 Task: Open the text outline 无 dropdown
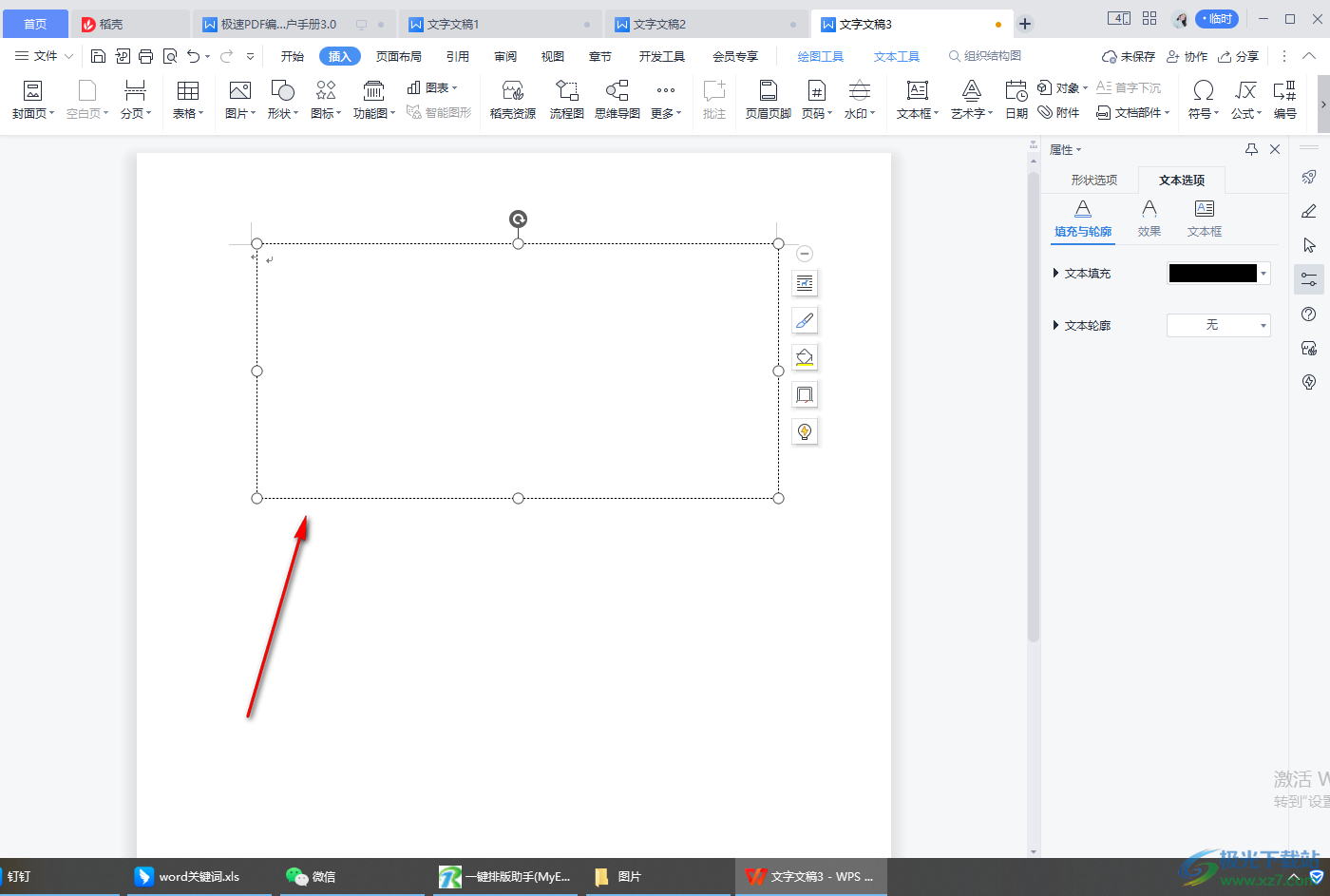[1219, 325]
